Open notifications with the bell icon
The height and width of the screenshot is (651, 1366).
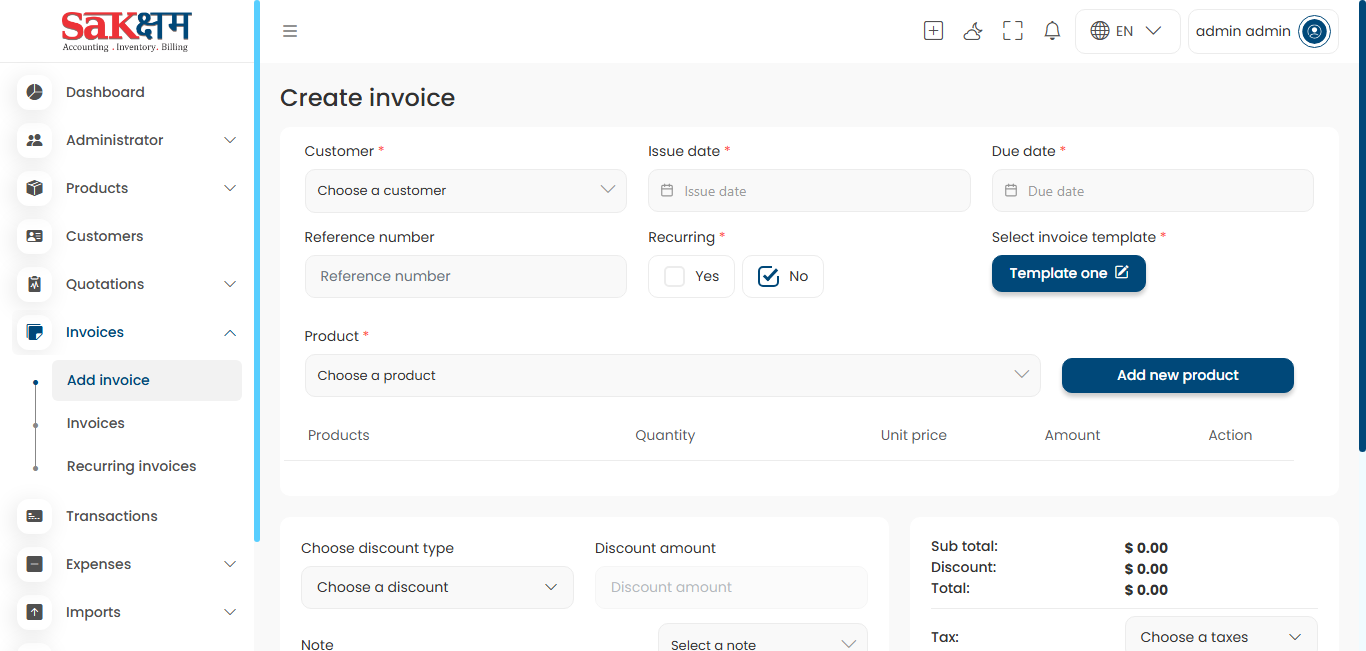click(x=1051, y=30)
